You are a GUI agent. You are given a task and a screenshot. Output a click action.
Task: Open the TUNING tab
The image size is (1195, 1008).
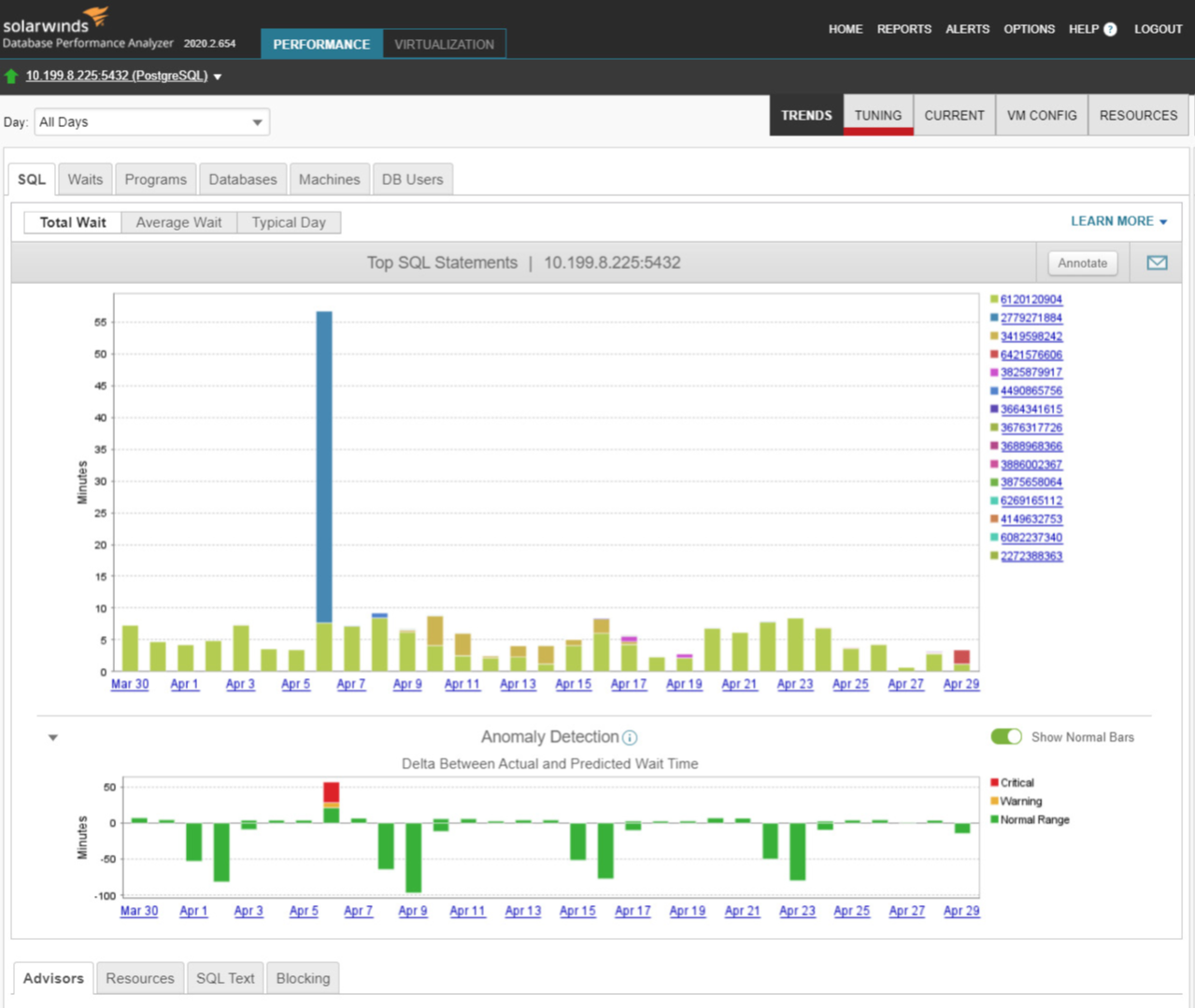tap(878, 115)
